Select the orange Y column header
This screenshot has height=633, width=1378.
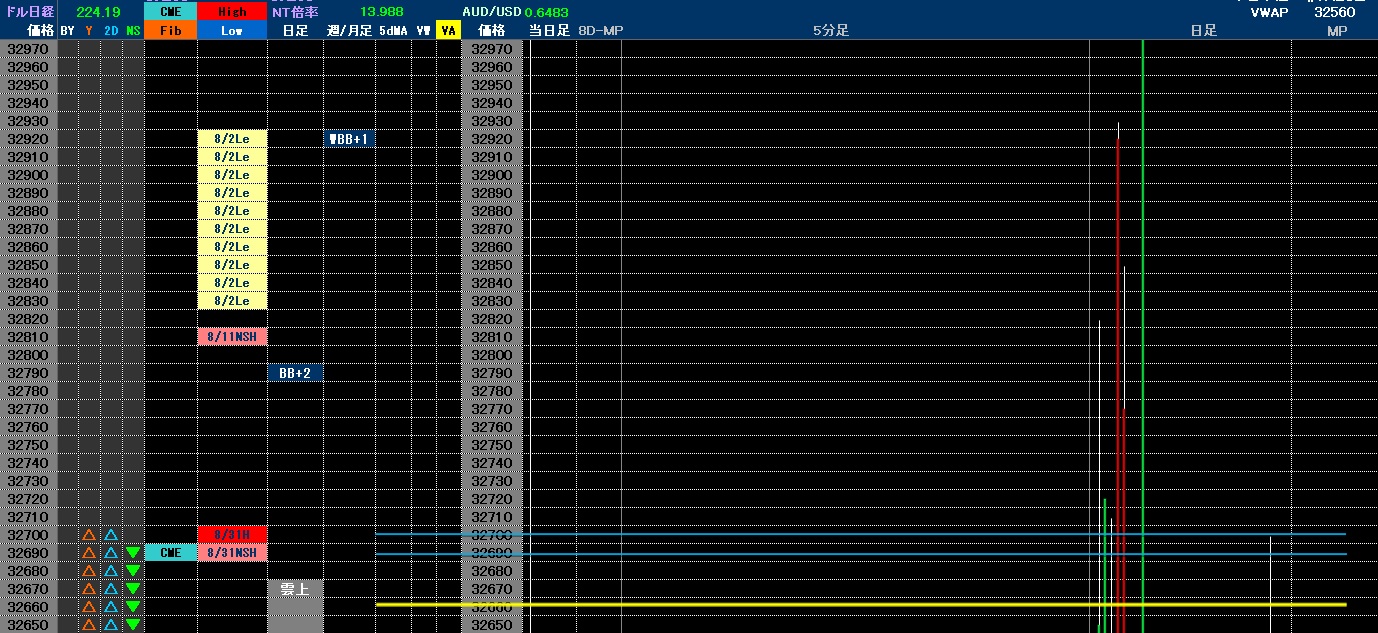(x=89, y=31)
